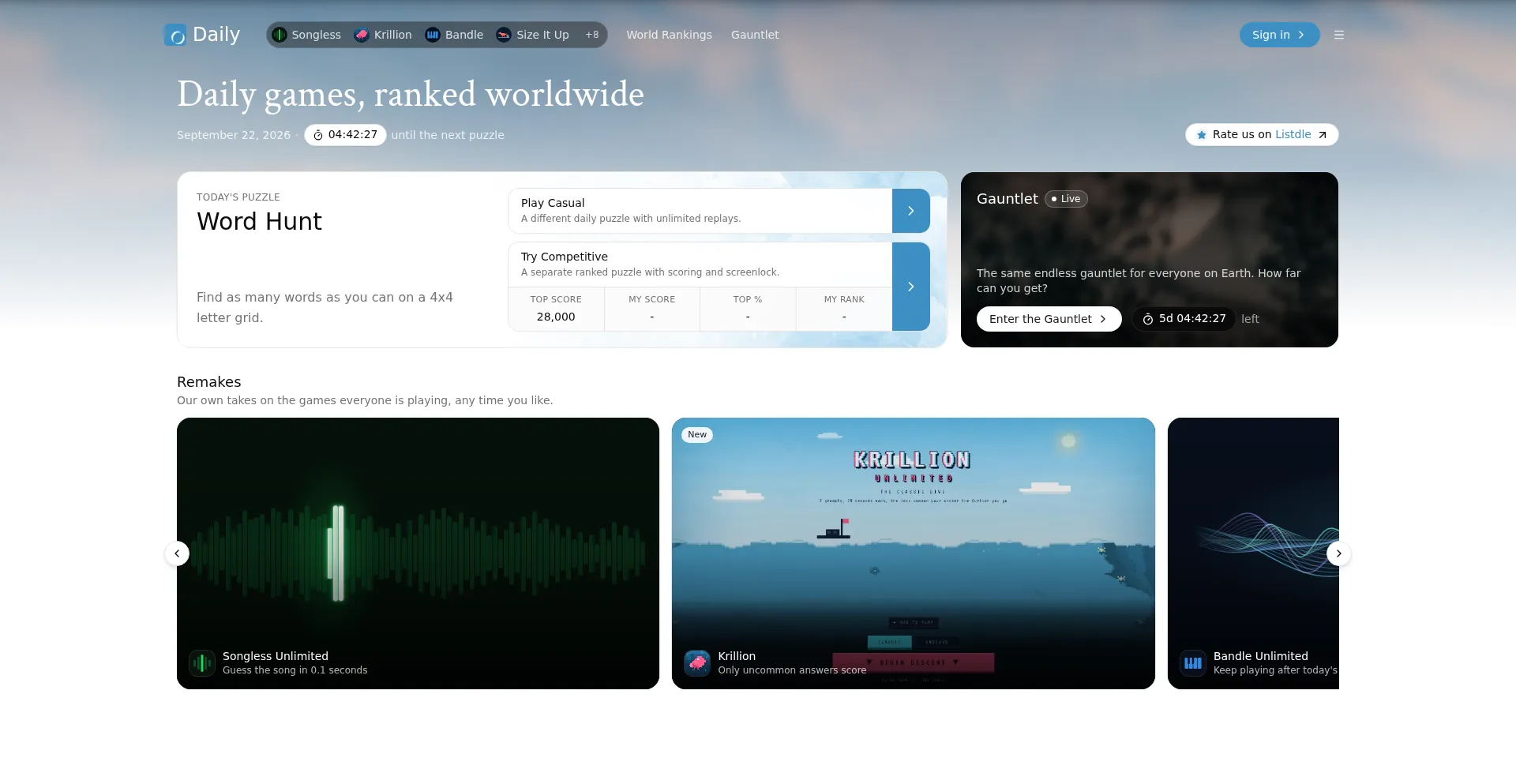Click the blue arrow for Try Competitive

(911, 287)
